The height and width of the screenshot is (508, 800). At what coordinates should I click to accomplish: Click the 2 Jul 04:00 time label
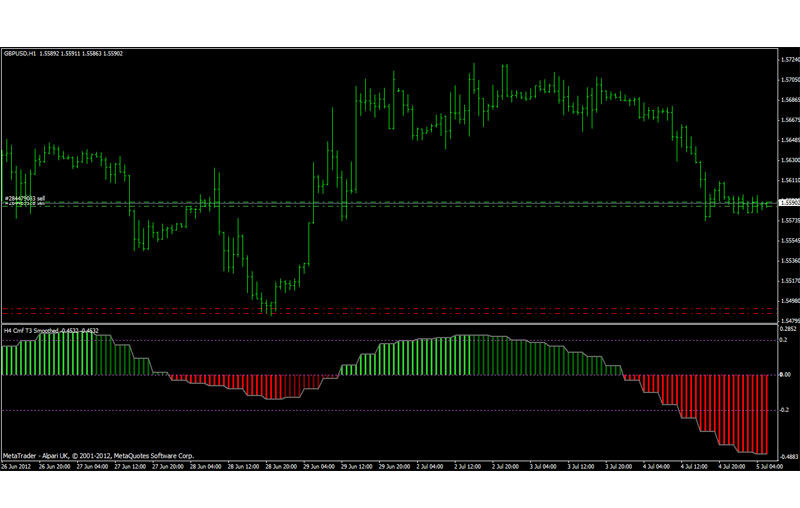click(x=429, y=467)
